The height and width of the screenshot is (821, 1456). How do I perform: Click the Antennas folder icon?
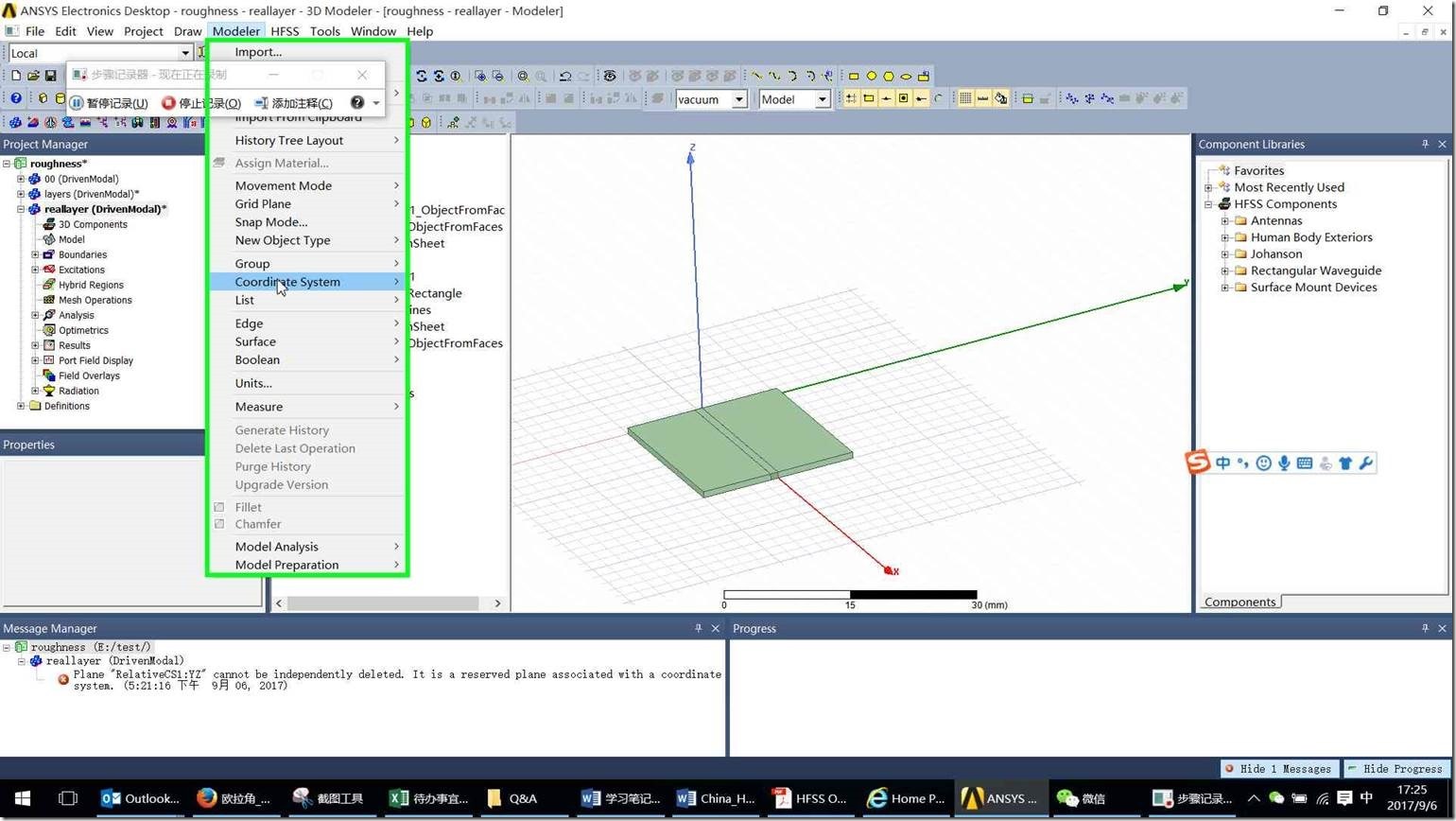click(1241, 220)
